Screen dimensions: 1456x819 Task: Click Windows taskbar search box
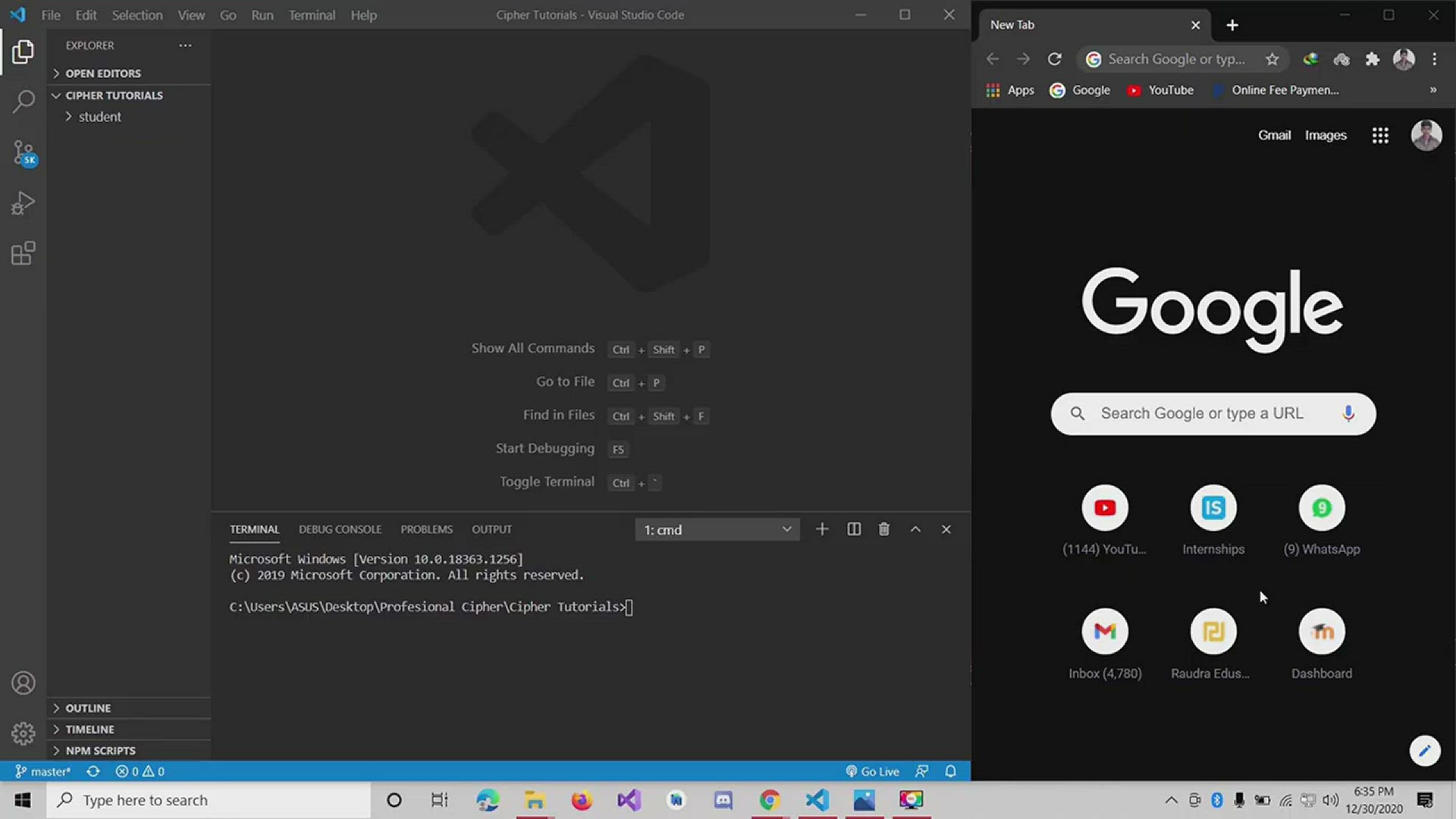[209, 800]
